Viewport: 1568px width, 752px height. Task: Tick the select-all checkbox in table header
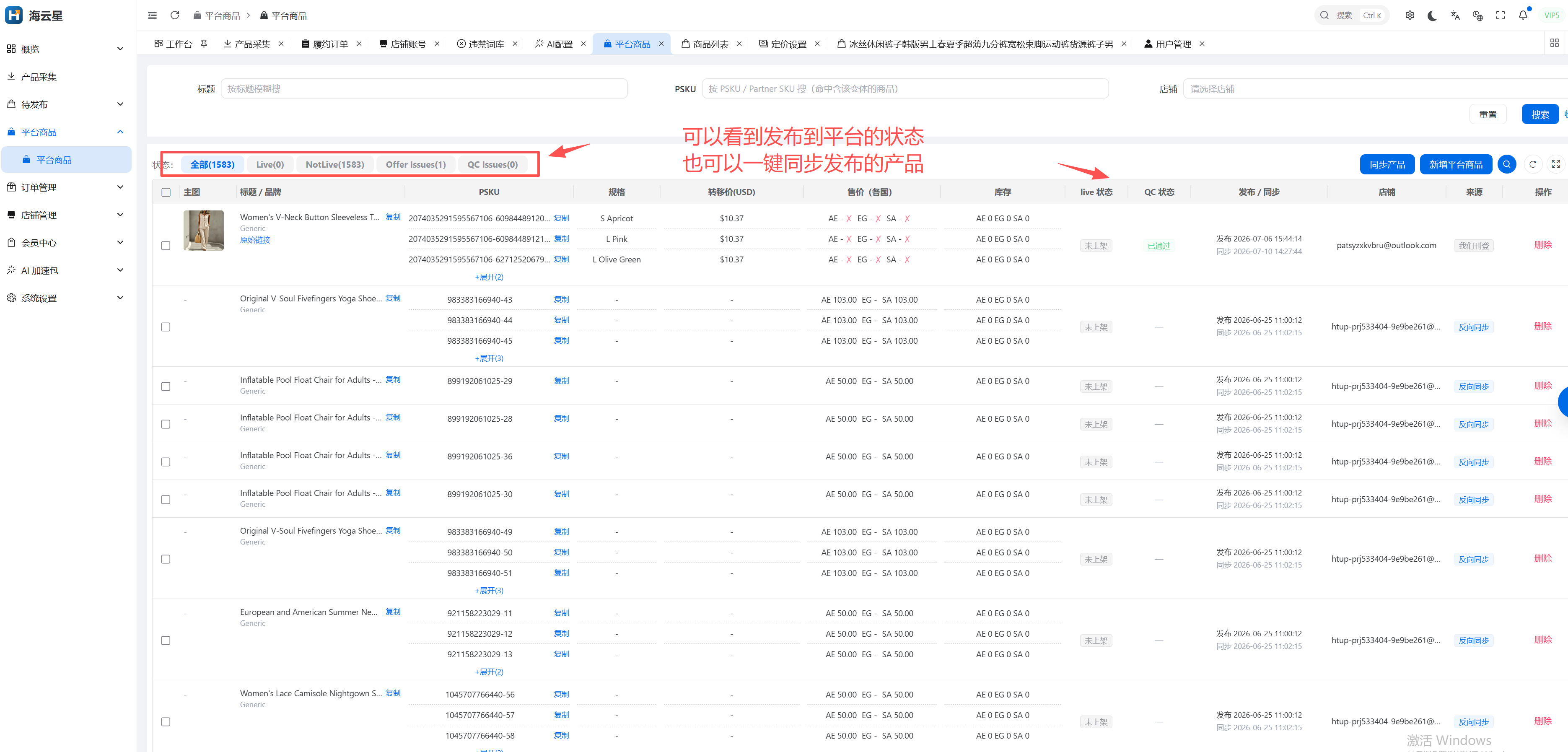[166, 192]
